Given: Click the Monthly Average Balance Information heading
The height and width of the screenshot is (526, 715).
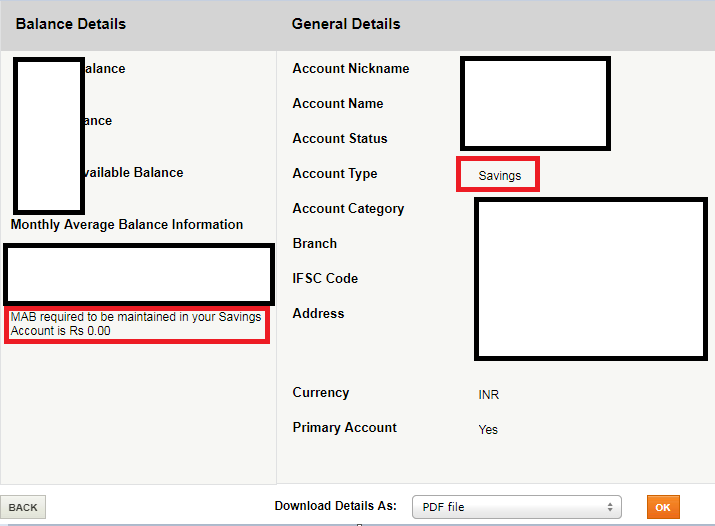Looking at the screenshot, I should tap(127, 225).
